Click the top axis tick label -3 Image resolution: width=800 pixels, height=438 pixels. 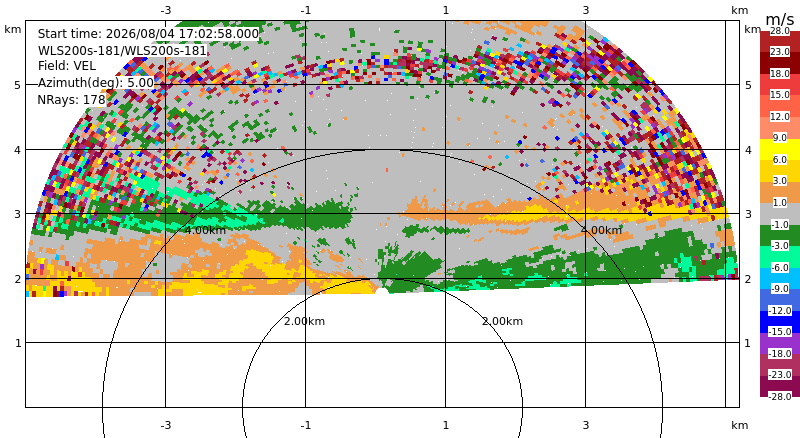165,10
